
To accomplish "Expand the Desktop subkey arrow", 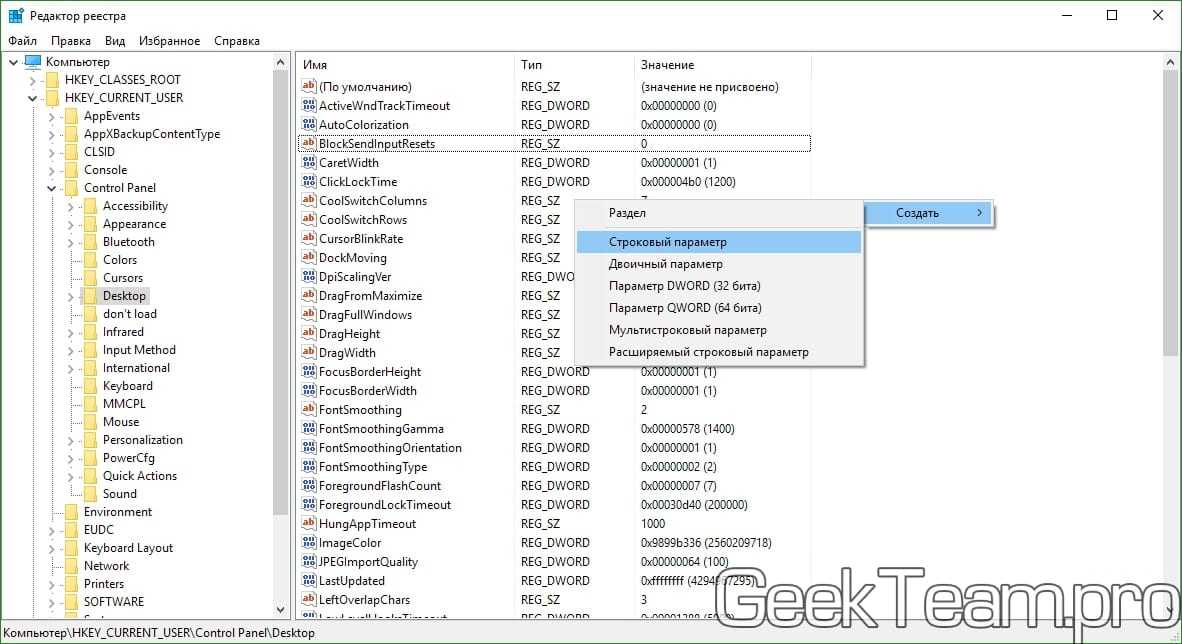I will pyautogui.click(x=70, y=296).
